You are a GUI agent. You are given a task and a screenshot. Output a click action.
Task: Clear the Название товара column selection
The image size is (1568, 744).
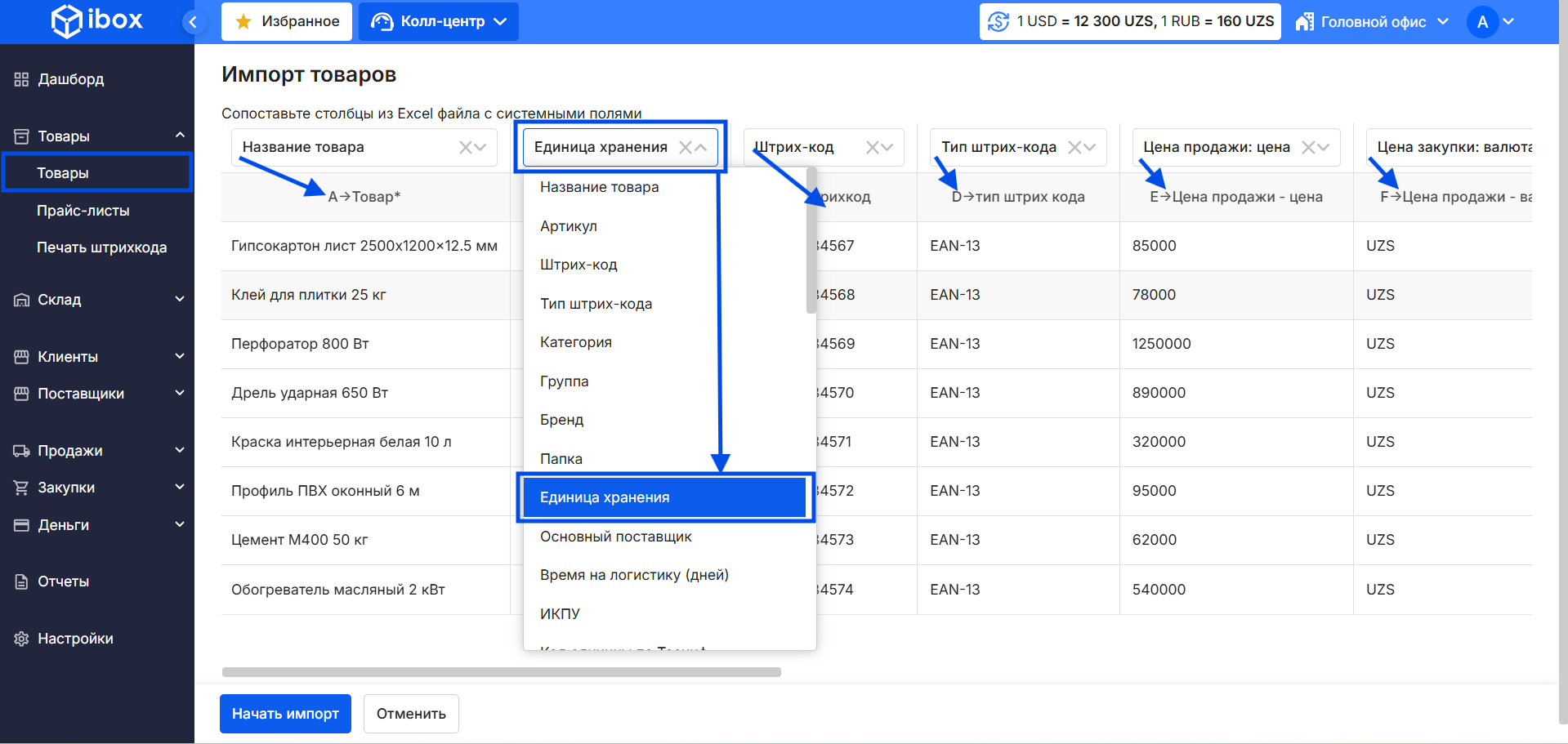pyautogui.click(x=465, y=148)
